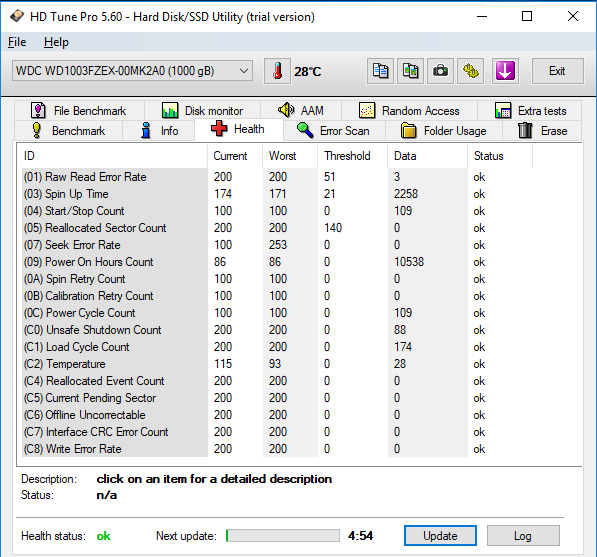
Task: Select the Temperature attribute row
Action: [277, 364]
